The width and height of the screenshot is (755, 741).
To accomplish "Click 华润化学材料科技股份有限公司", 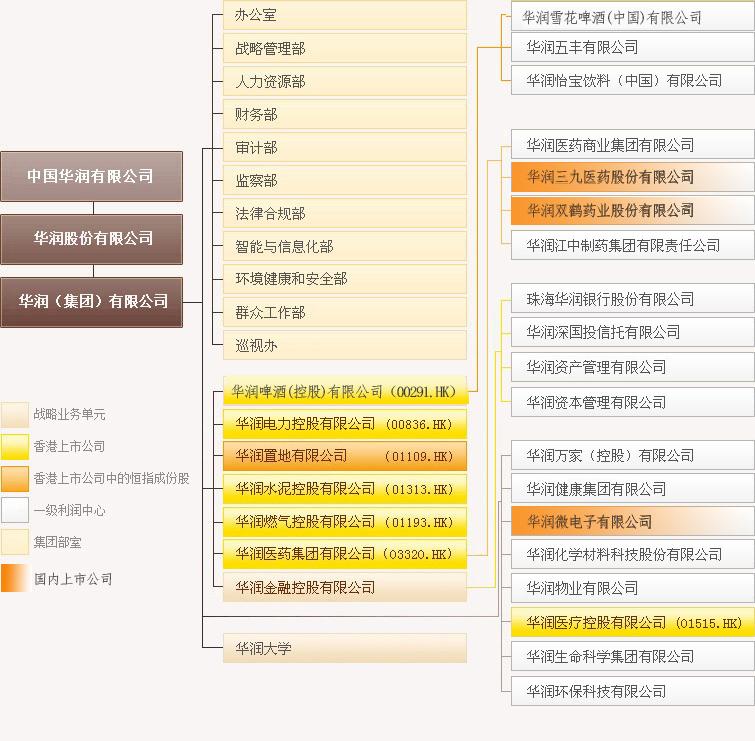I will click(633, 554).
